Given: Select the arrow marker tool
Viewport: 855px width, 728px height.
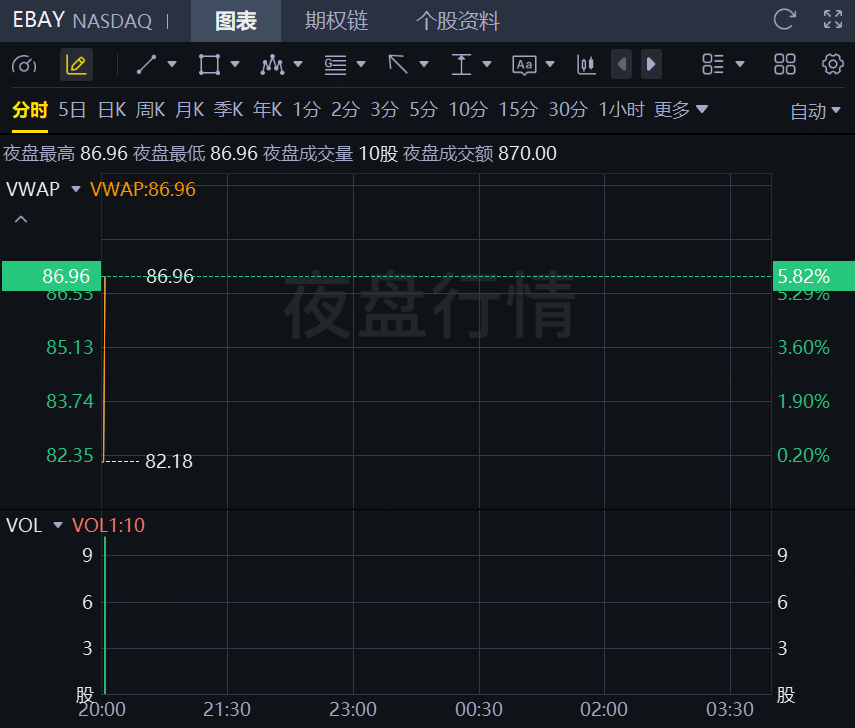Looking at the screenshot, I should pos(398,65).
